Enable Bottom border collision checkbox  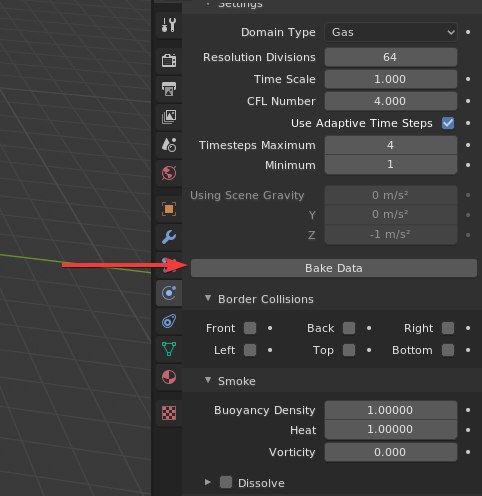coord(448,350)
